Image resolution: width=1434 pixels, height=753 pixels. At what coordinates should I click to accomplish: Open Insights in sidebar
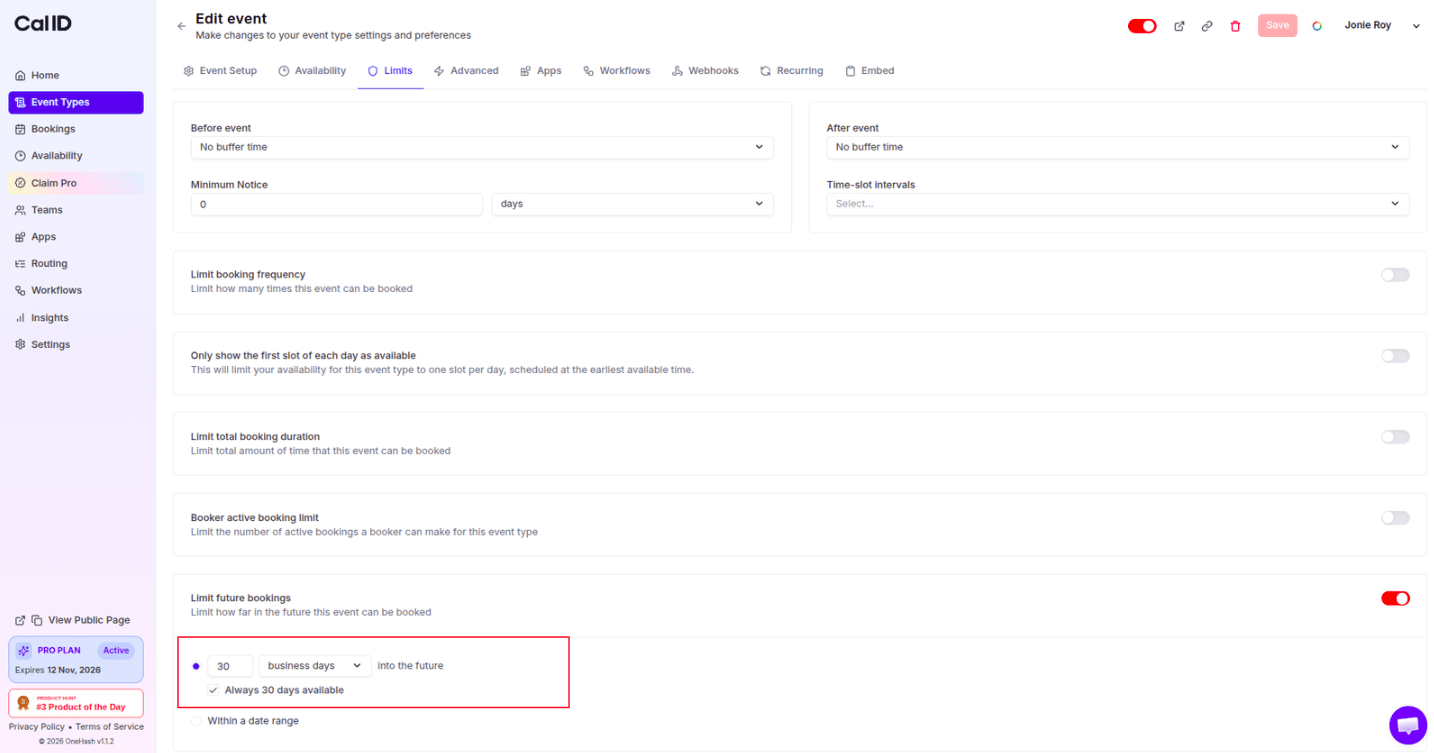[x=76, y=318]
